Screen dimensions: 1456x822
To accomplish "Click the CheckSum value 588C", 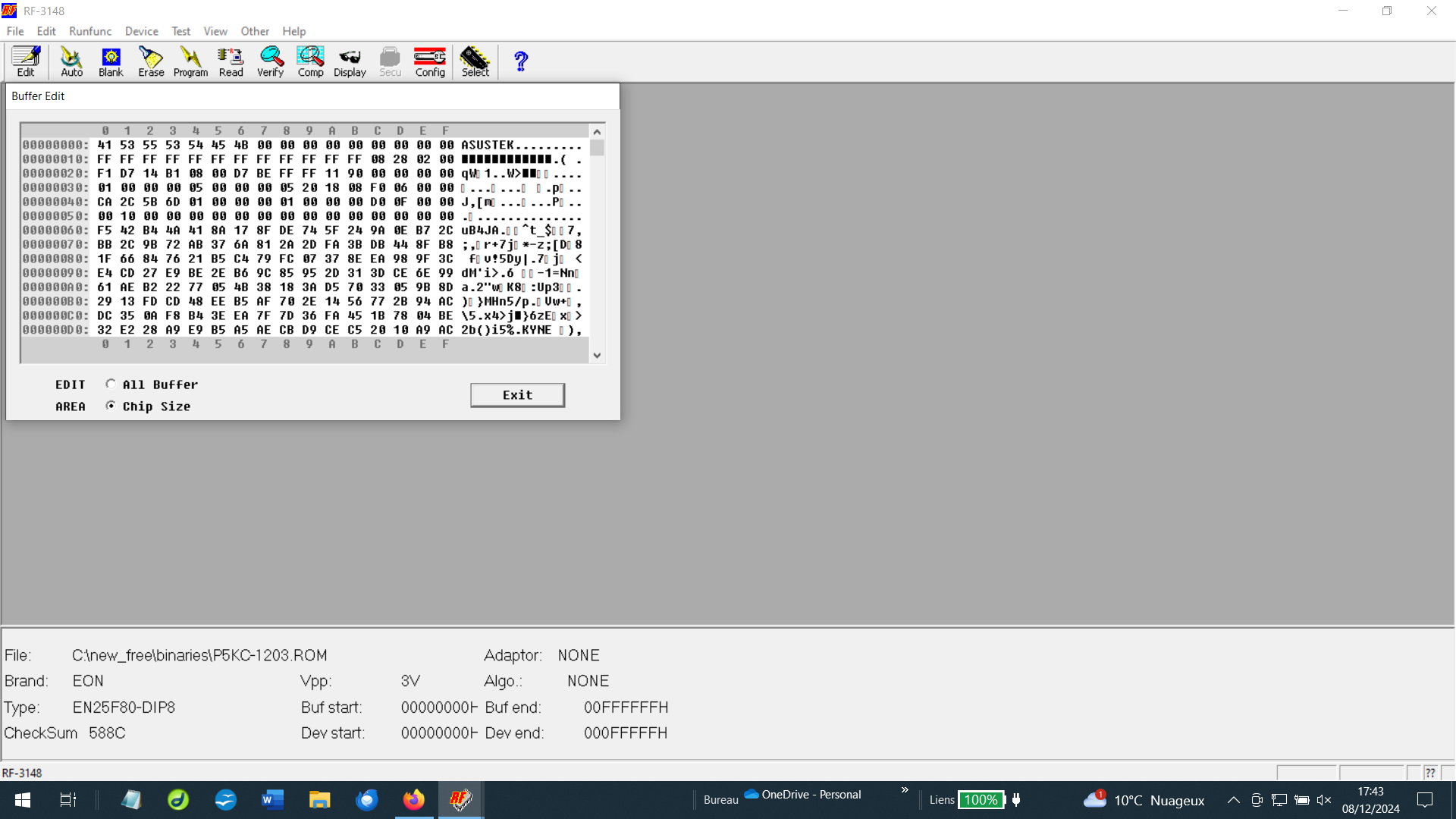I will 107,733.
